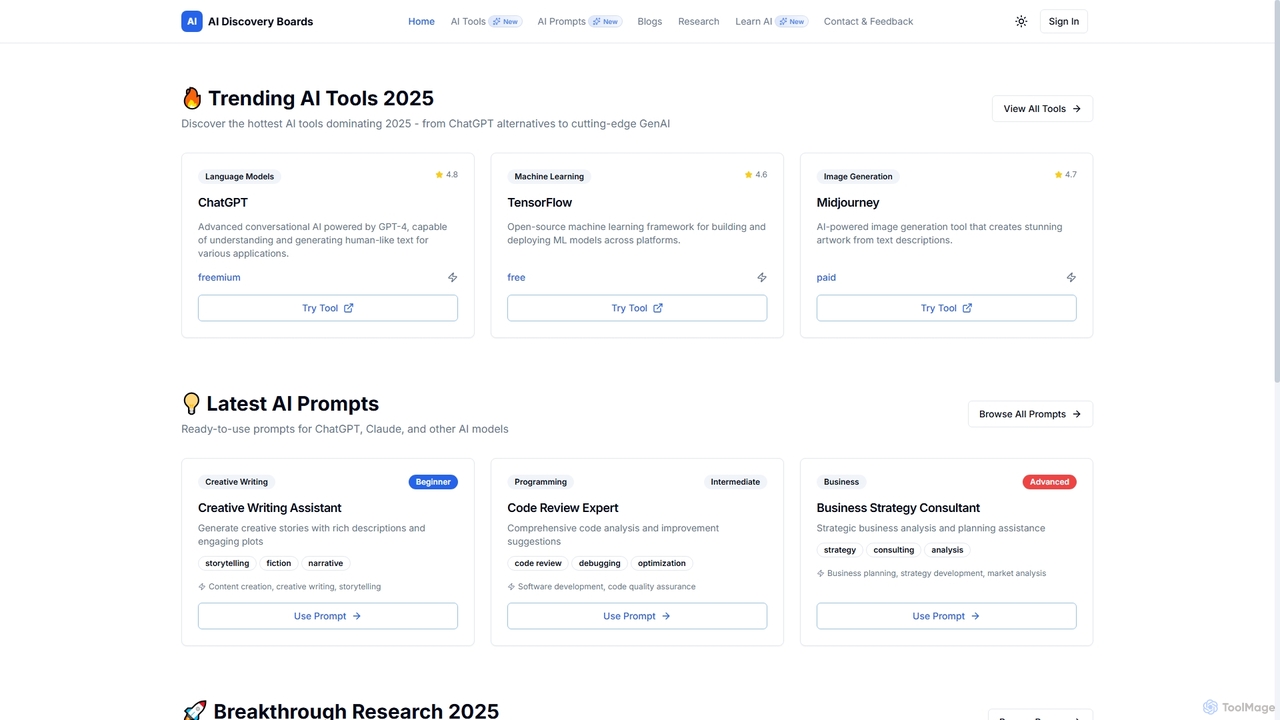The height and width of the screenshot is (720, 1280).
Task: Open the AI Tools nav item
Action: click(x=486, y=21)
